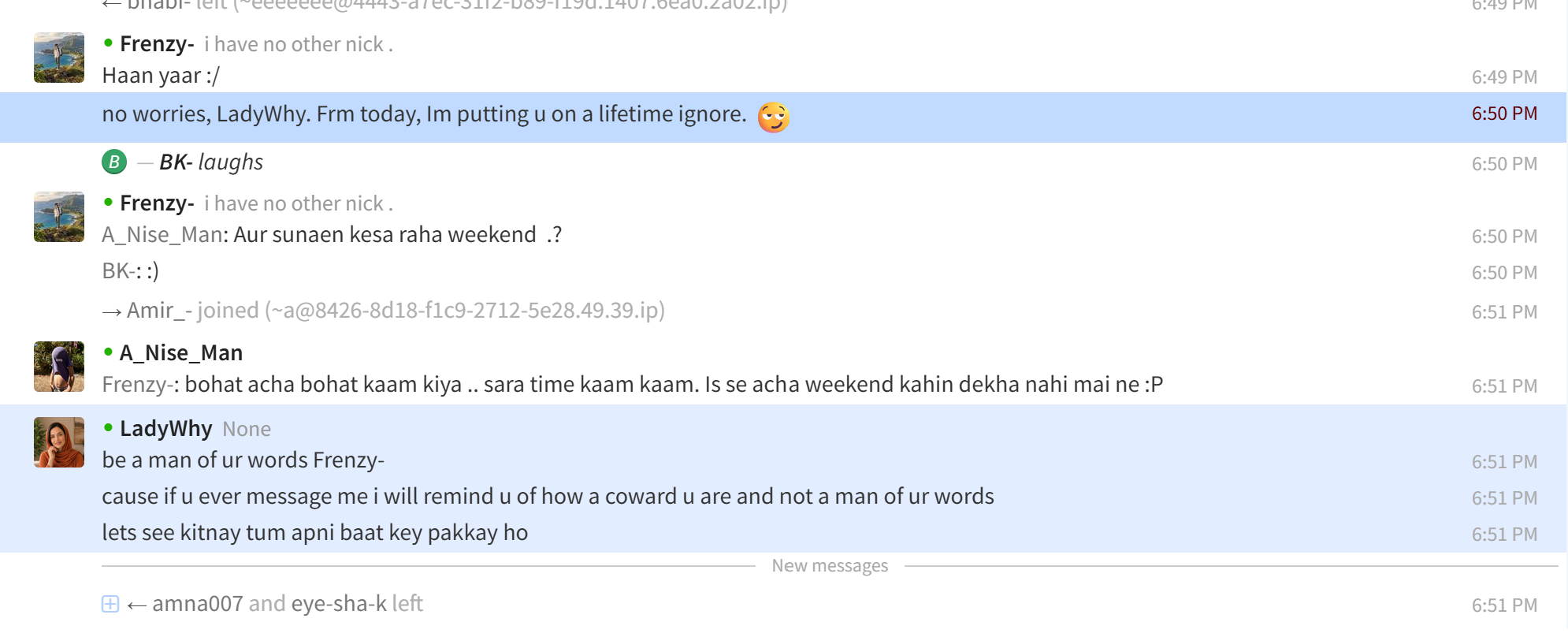The image size is (1568, 637).
Task: Expand the collapsed amna007 and eye-sha-k left entry
Action: coord(110,604)
